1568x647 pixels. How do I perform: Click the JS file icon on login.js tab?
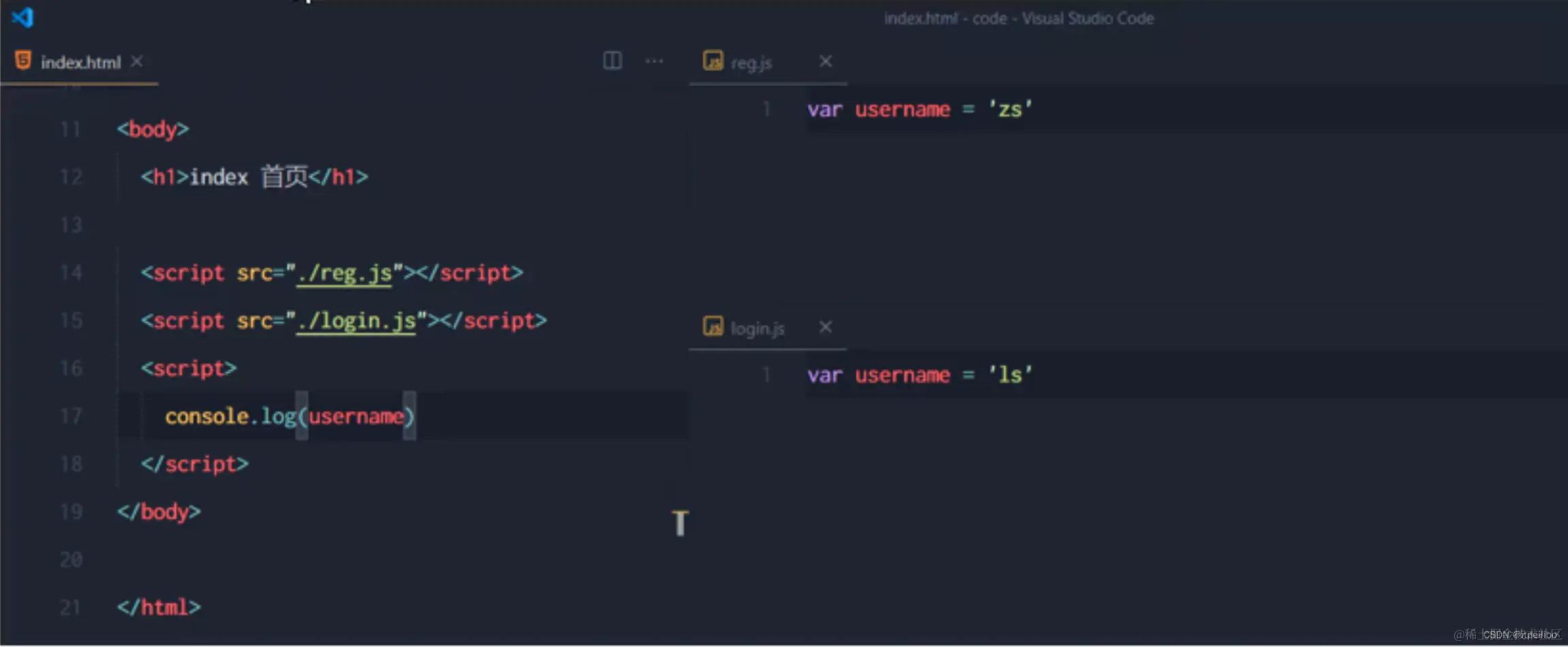[x=713, y=327]
